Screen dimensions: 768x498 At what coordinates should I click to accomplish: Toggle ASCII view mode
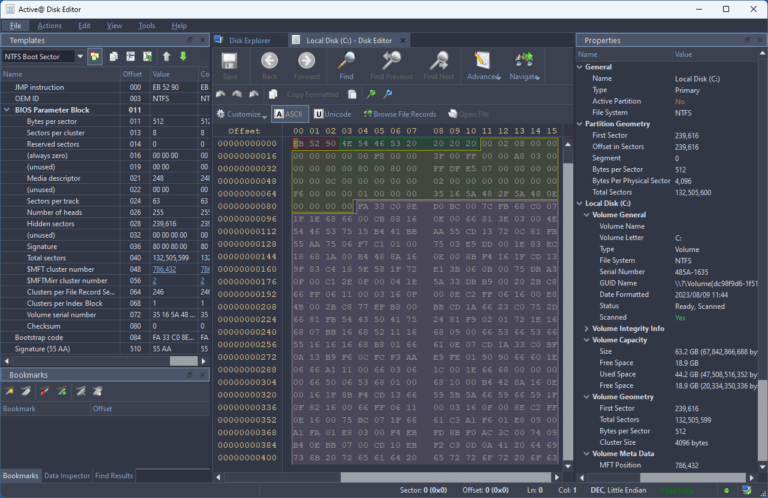pos(289,114)
